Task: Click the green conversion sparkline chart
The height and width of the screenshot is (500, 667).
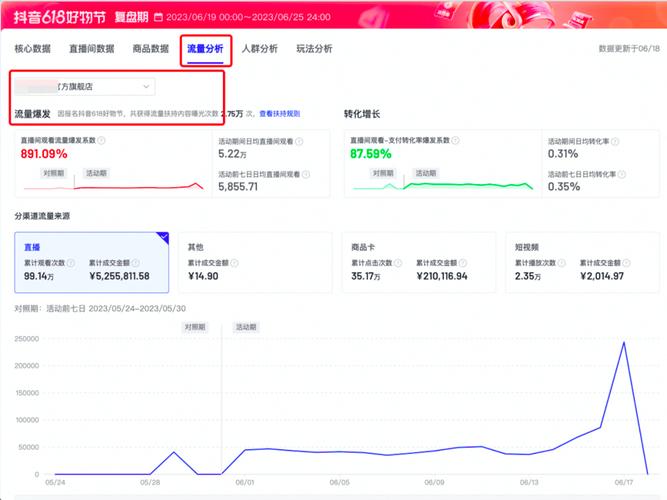Action: (442, 186)
